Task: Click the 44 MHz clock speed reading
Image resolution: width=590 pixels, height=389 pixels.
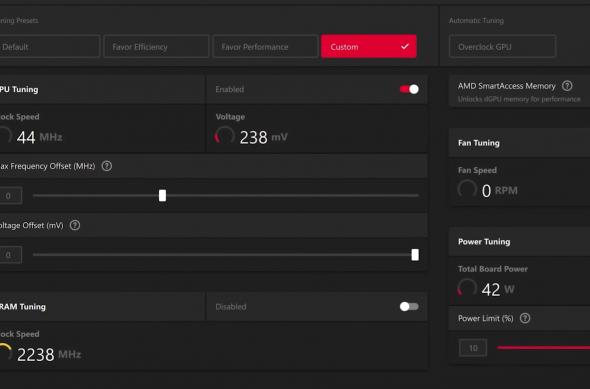Action: click(40, 137)
